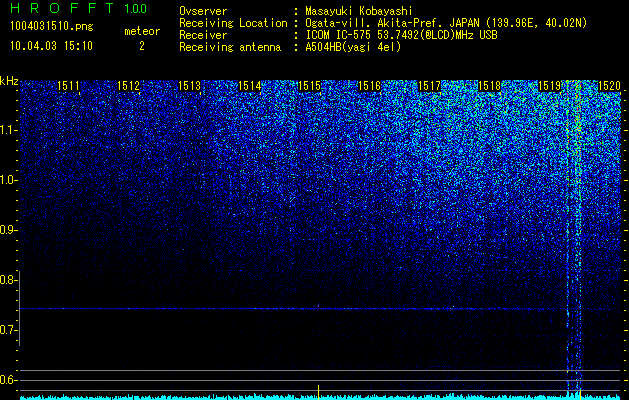Click the version number 1.0.0
This screenshot has width=629, height=400.
point(136,8)
